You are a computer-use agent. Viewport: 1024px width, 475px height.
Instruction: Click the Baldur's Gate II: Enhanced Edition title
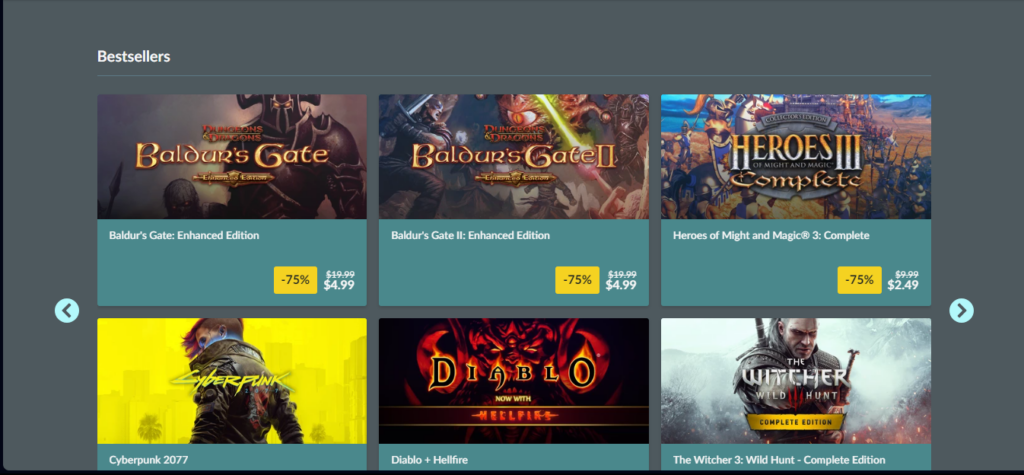[x=470, y=235]
